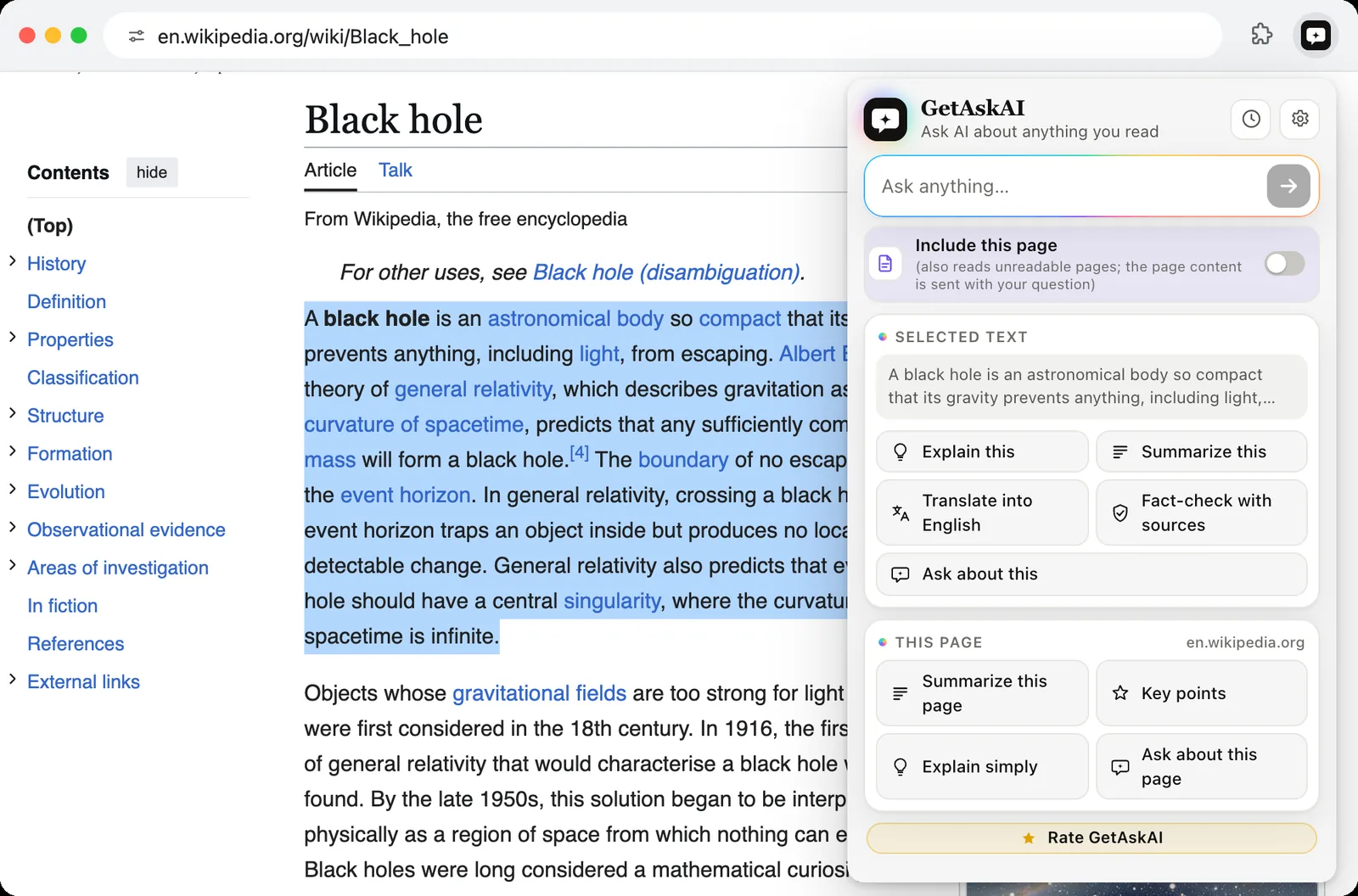Screen dimensions: 1358x896
Task: Select the Article tab
Action: coord(330,171)
